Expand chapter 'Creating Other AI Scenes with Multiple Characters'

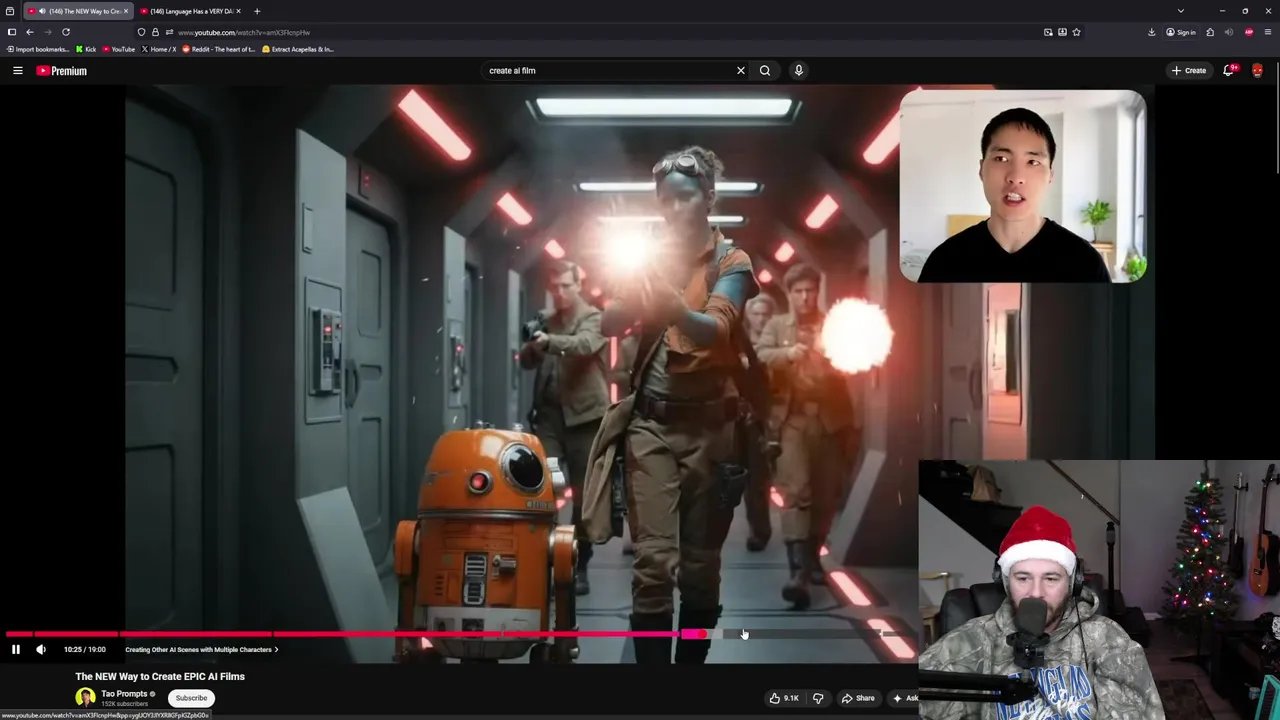click(201, 649)
